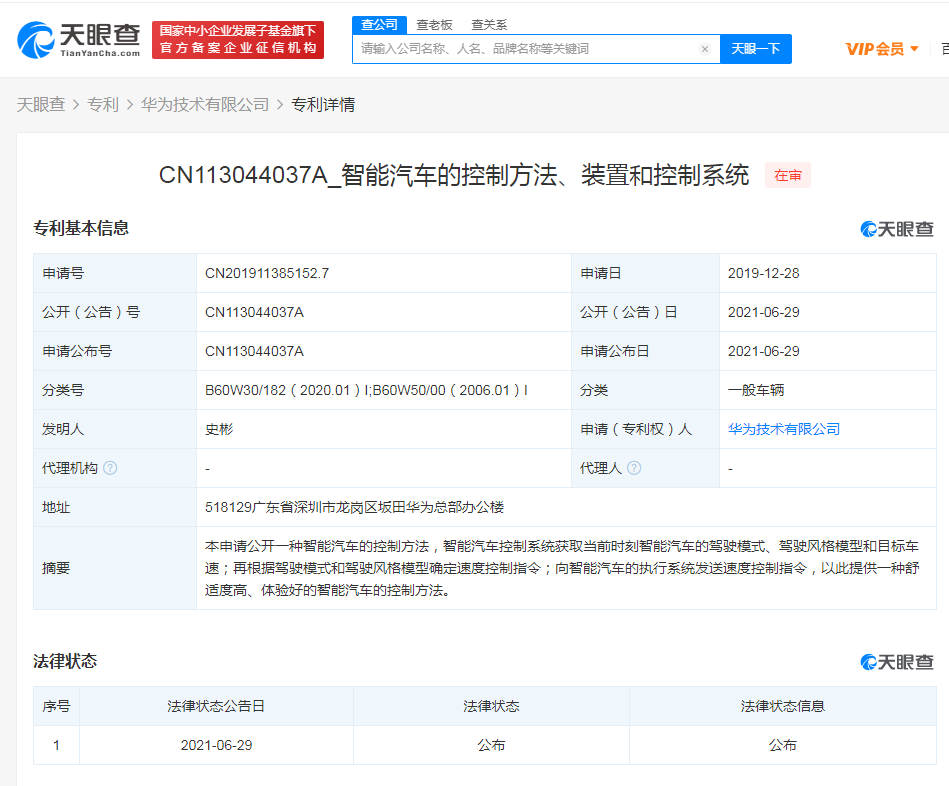Switch to the 查关系 search tab

(x=489, y=23)
